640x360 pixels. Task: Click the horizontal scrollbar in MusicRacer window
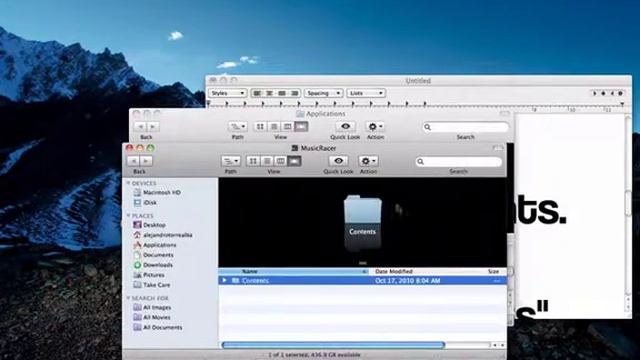(333, 345)
